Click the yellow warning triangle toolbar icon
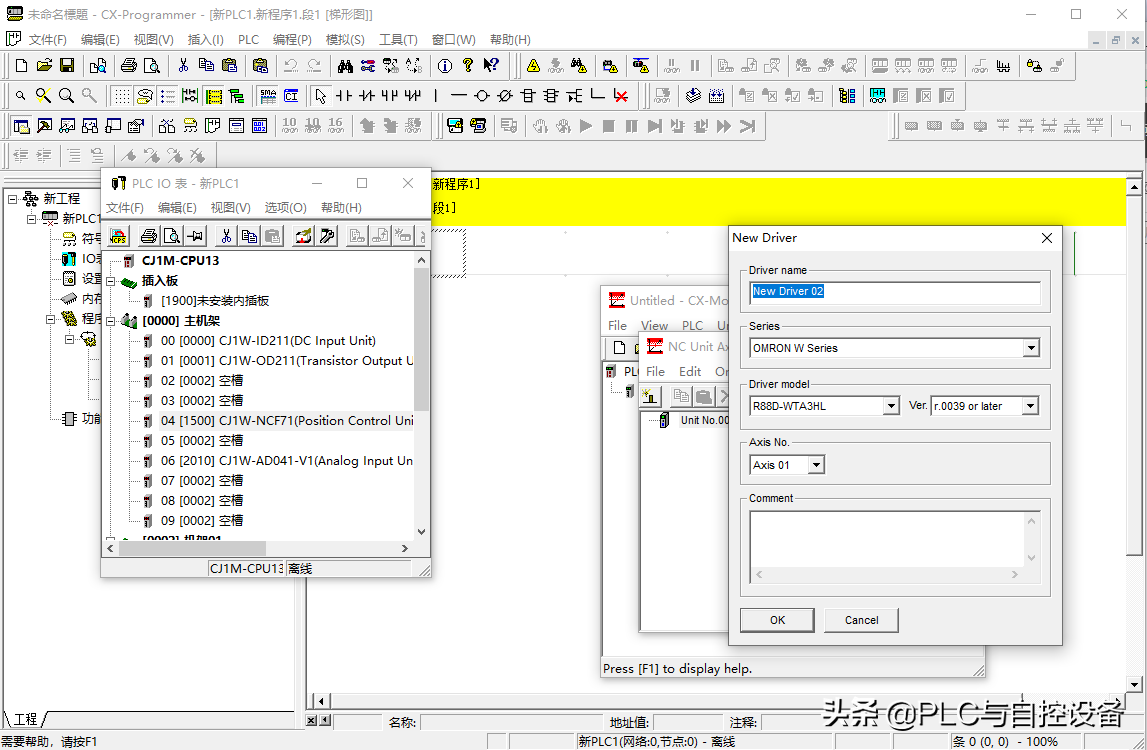Viewport: 1147px width, 750px height. click(534, 66)
